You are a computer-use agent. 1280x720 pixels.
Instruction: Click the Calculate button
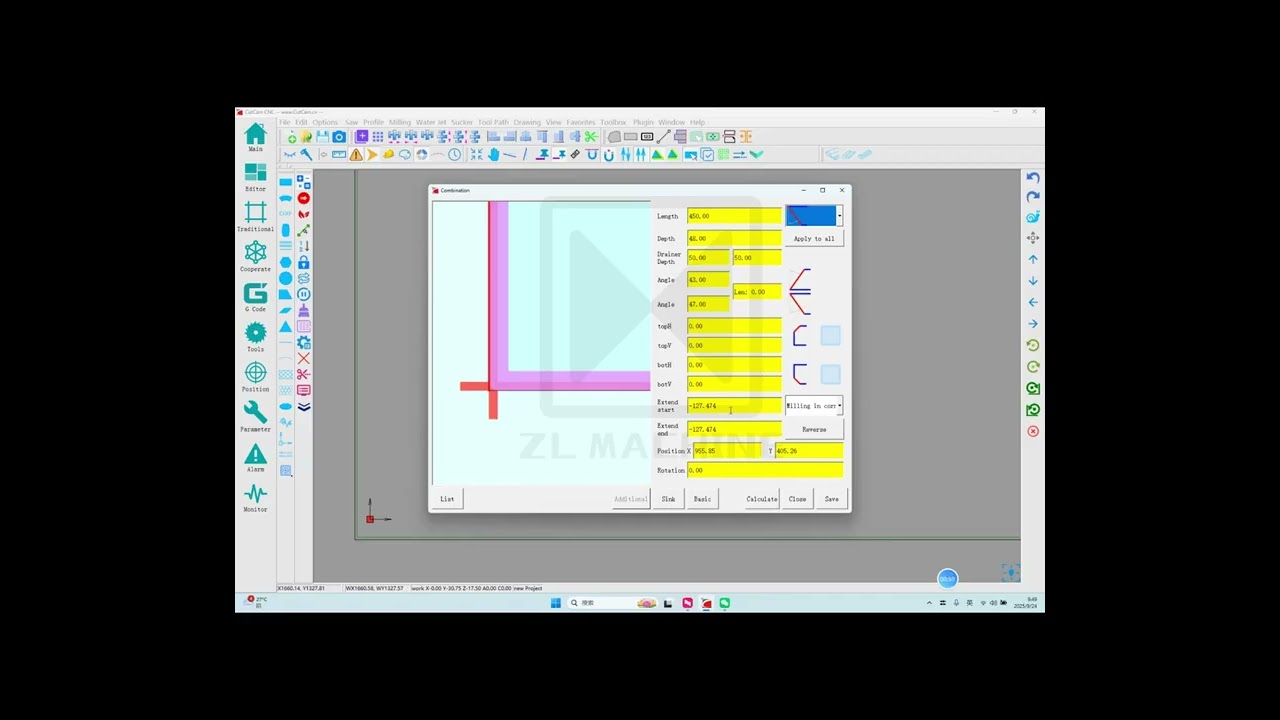tap(761, 499)
